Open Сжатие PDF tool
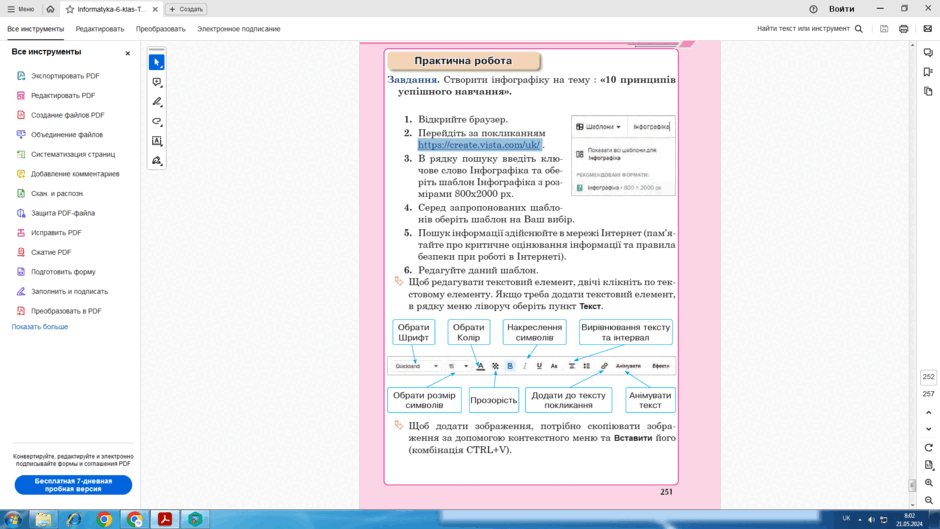The width and height of the screenshot is (940, 529). [50, 253]
